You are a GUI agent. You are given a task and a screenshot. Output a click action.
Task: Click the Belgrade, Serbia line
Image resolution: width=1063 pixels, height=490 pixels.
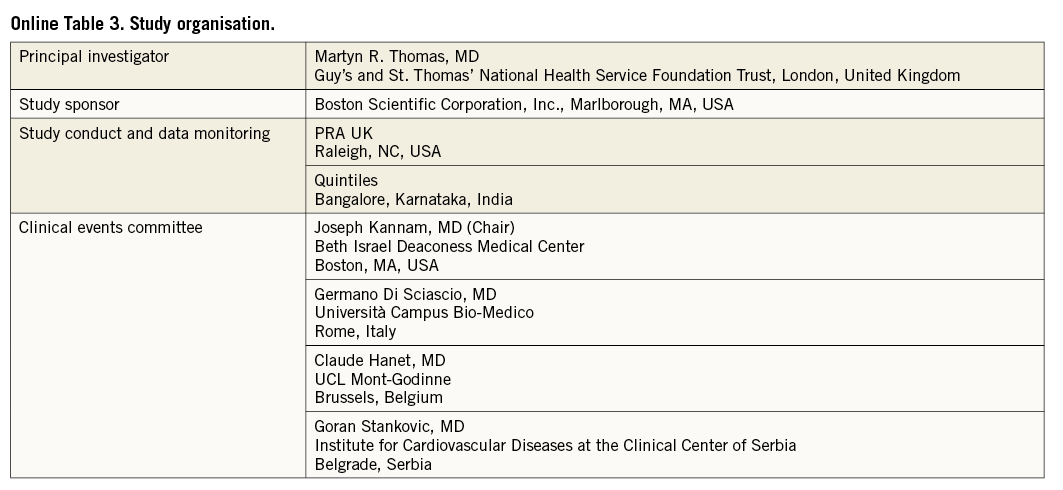(x=373, y=464)
